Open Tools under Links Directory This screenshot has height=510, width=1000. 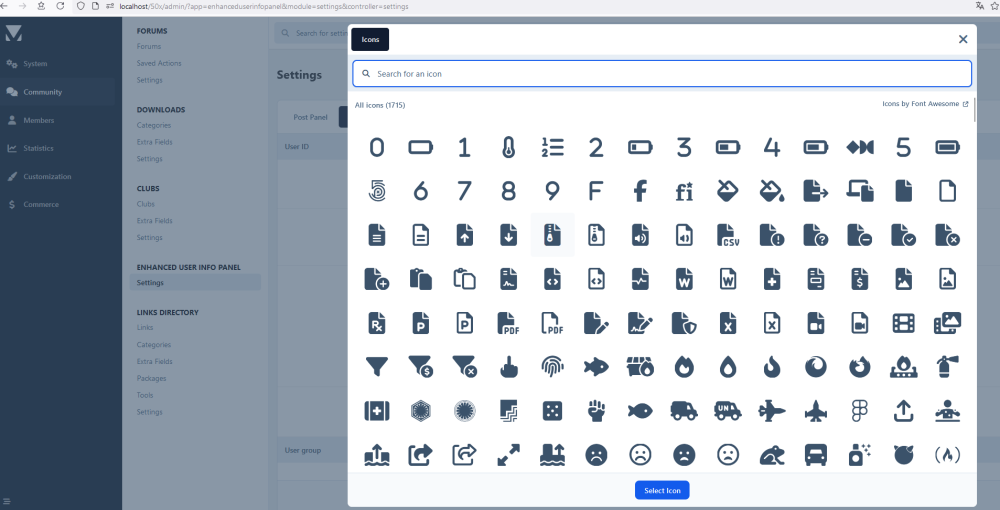(x=145, y=395)
